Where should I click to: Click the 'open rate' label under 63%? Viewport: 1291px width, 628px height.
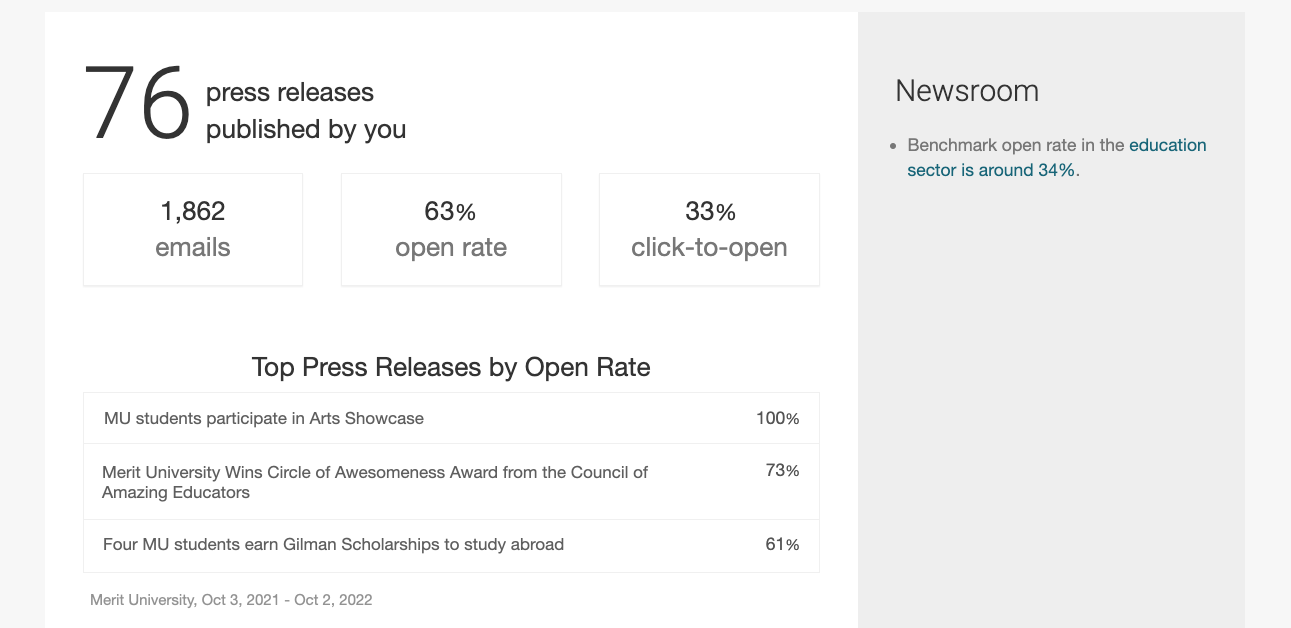pos(451,248)
